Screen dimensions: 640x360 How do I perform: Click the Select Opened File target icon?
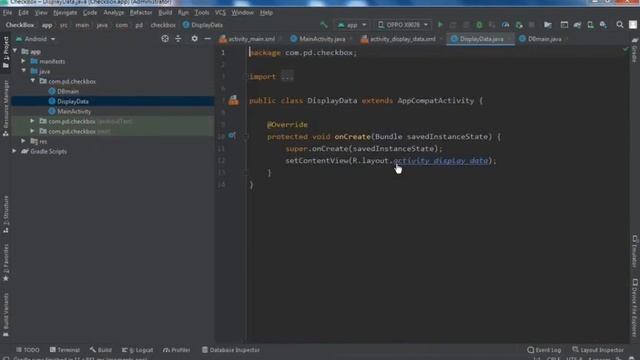point(165,39)
